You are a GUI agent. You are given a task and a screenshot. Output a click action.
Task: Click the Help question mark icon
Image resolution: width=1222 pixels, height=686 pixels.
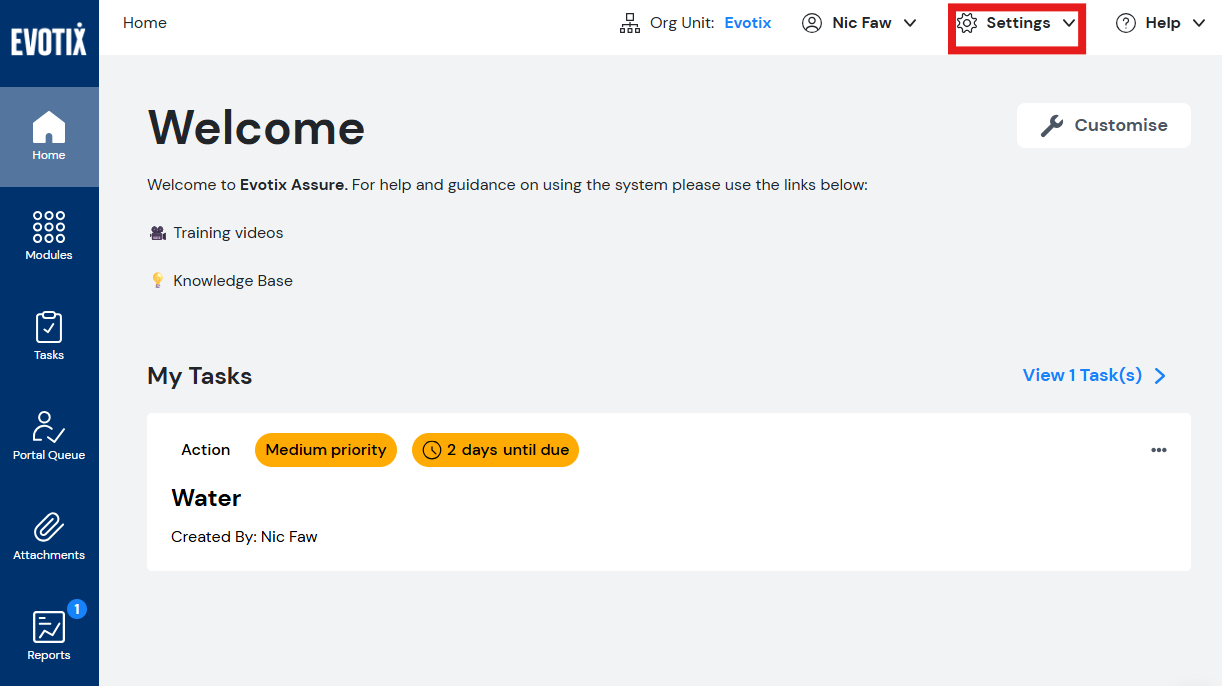click(x=1126, y=23)
